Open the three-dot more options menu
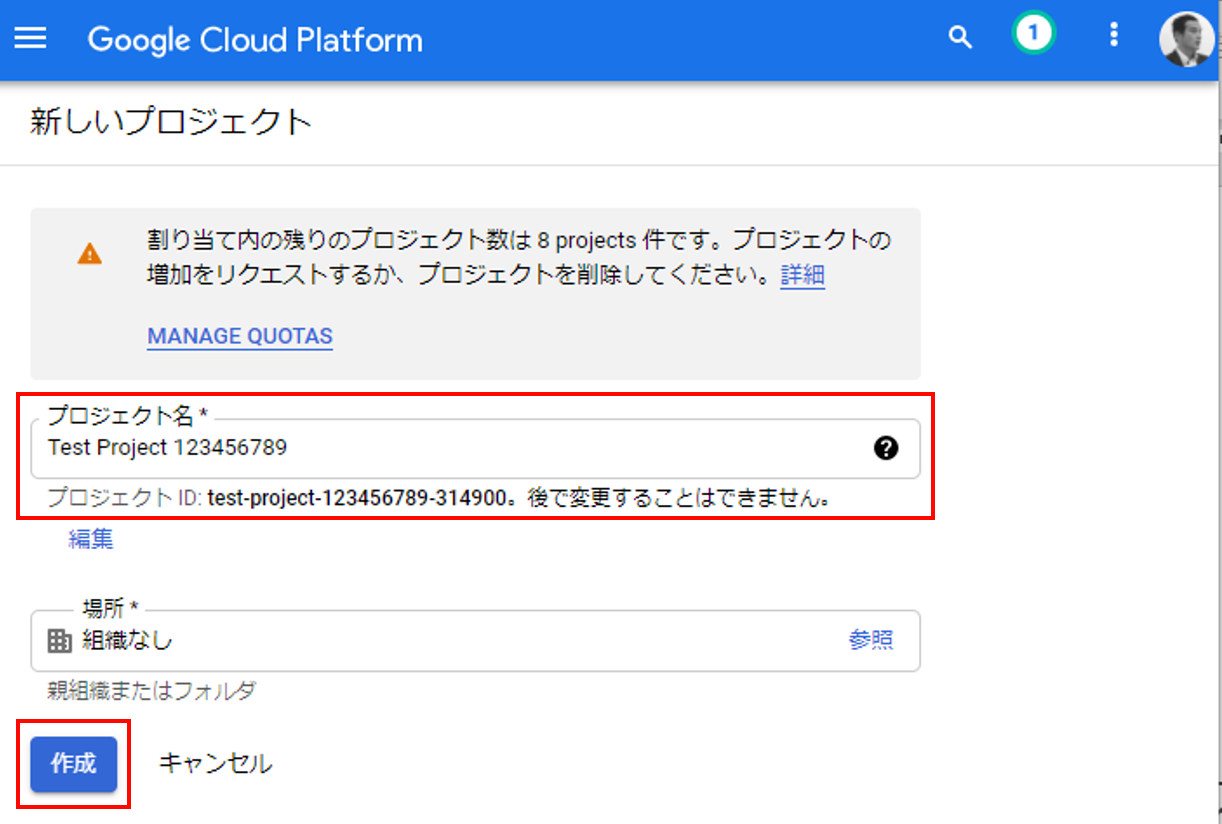Screen dimensions: 1222x824 coord(1114,36)
